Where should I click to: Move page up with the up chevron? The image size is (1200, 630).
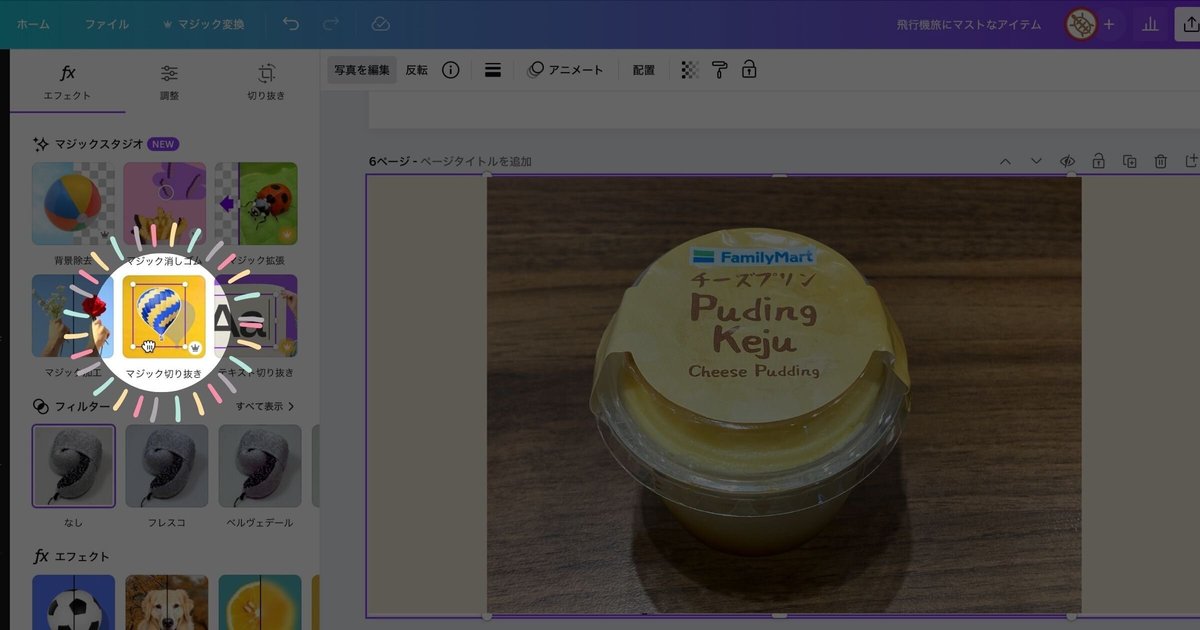coord(1006,161)
